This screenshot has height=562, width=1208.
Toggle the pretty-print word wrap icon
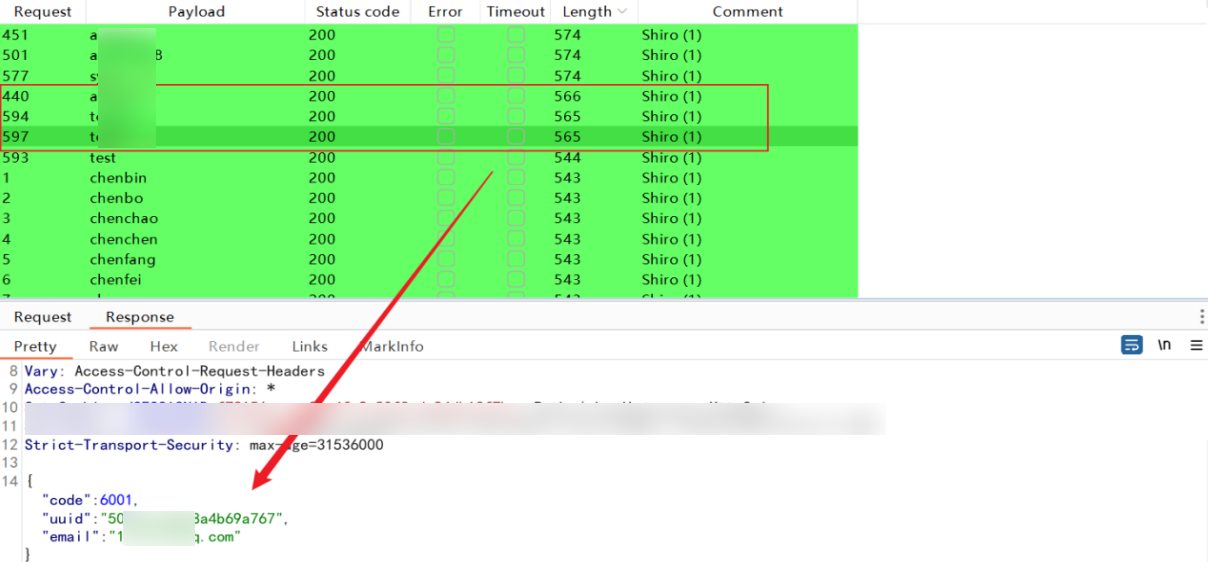click(x=1132, y=345)
